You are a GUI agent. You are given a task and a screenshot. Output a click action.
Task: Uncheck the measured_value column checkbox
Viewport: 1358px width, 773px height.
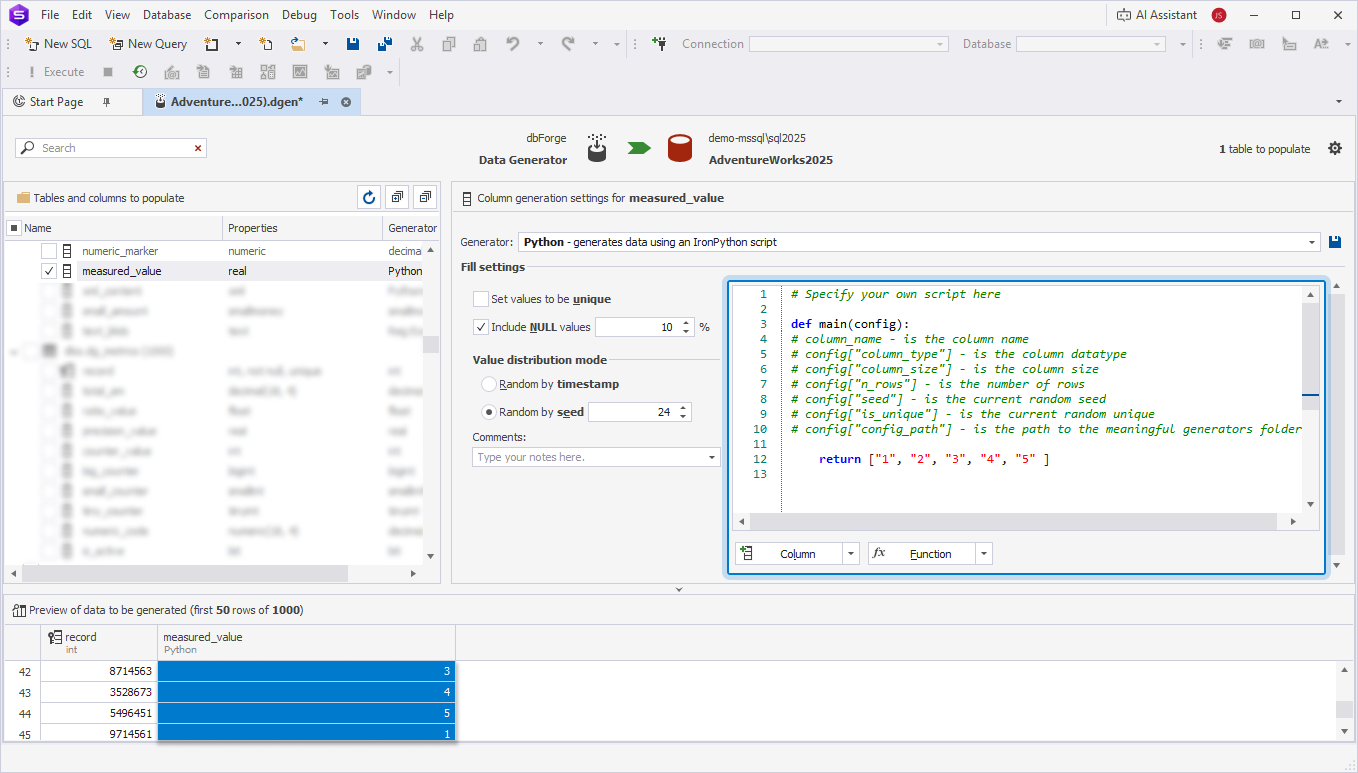click(x=48, y=271)
